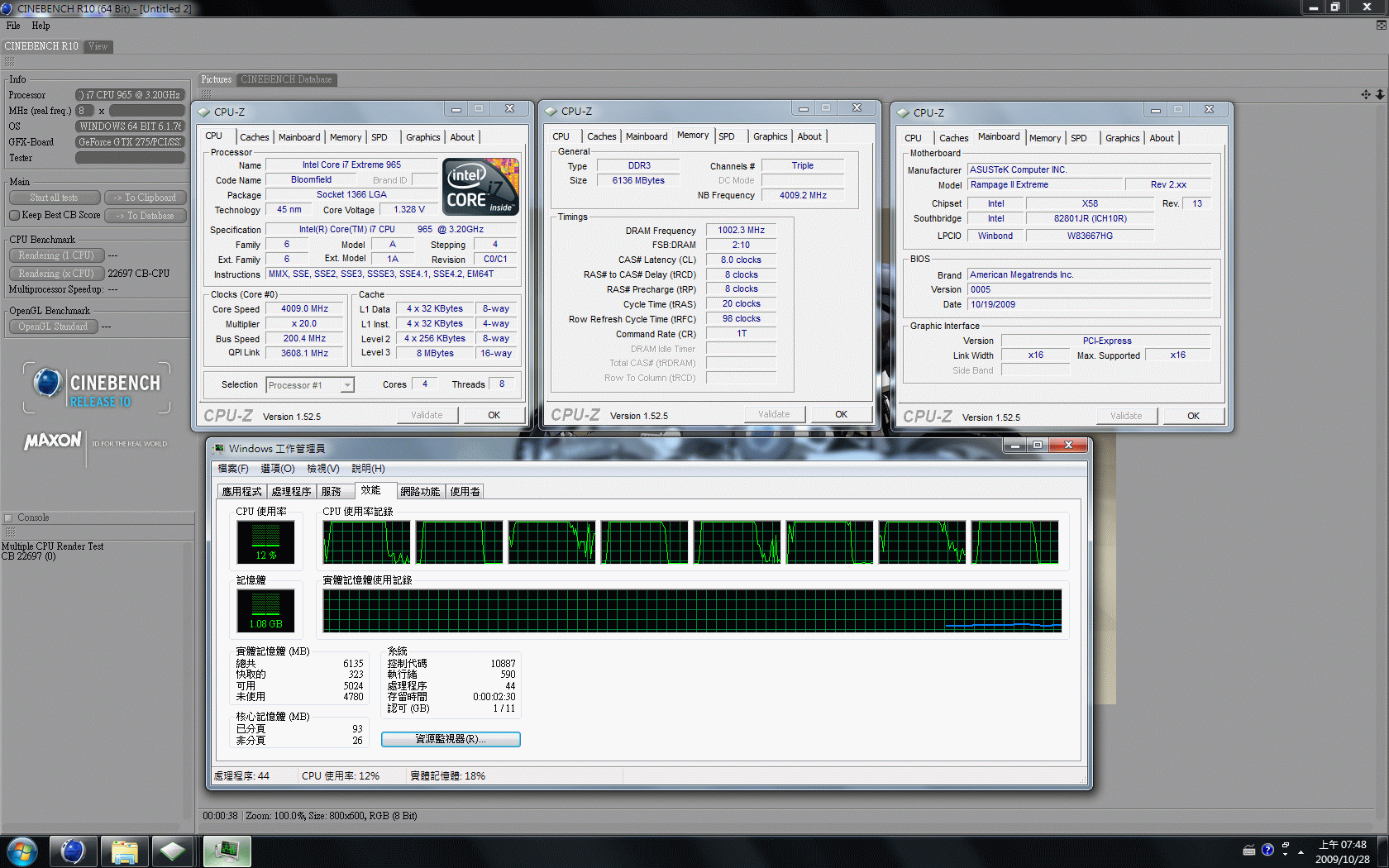The height and width of the screenshot is (868, 1389).
Task: Switch to CINEBENCH Database tab
Action: (x=286, y=79)
